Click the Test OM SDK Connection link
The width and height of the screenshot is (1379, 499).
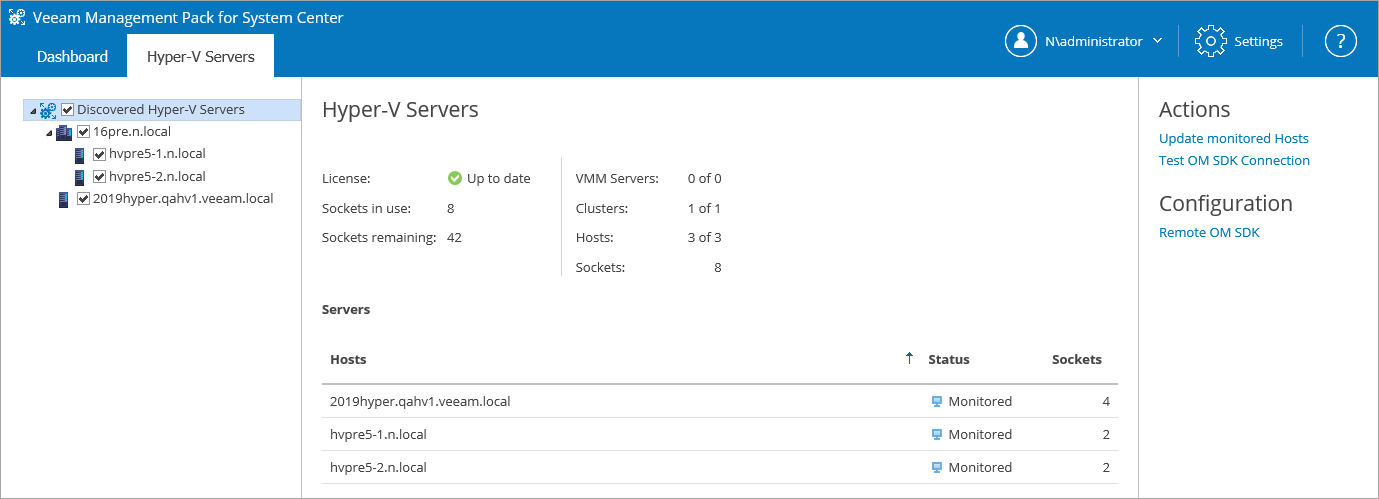coord(1234,161)
